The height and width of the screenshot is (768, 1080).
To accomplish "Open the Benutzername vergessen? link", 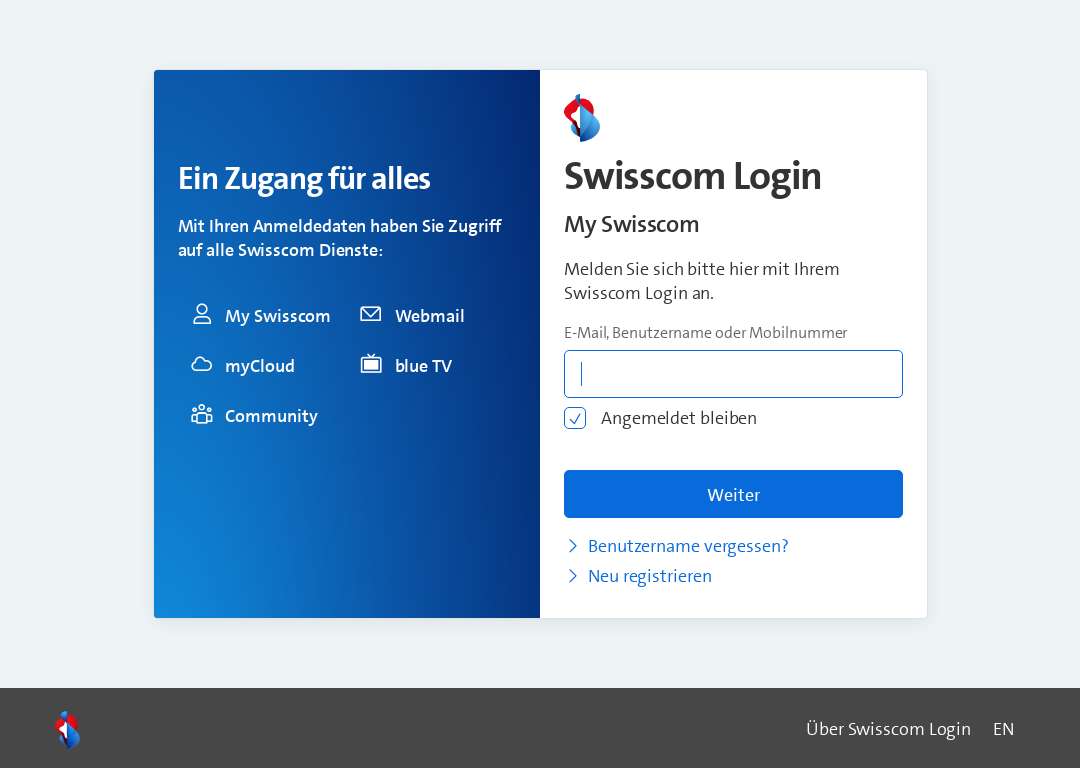I will click(688, 546).
